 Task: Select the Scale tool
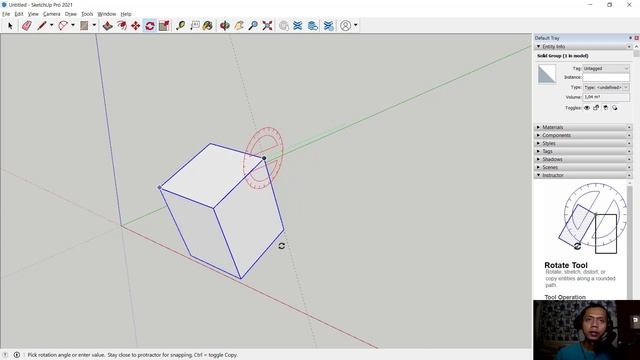click(164, 26)
